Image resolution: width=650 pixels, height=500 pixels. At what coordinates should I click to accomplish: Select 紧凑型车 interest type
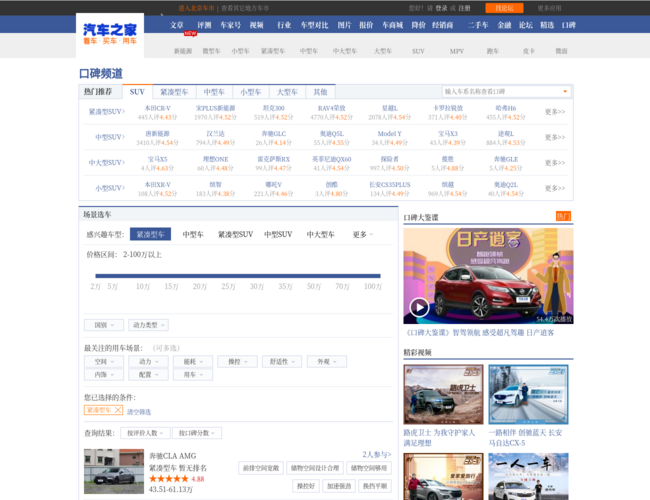coord(150,234)
